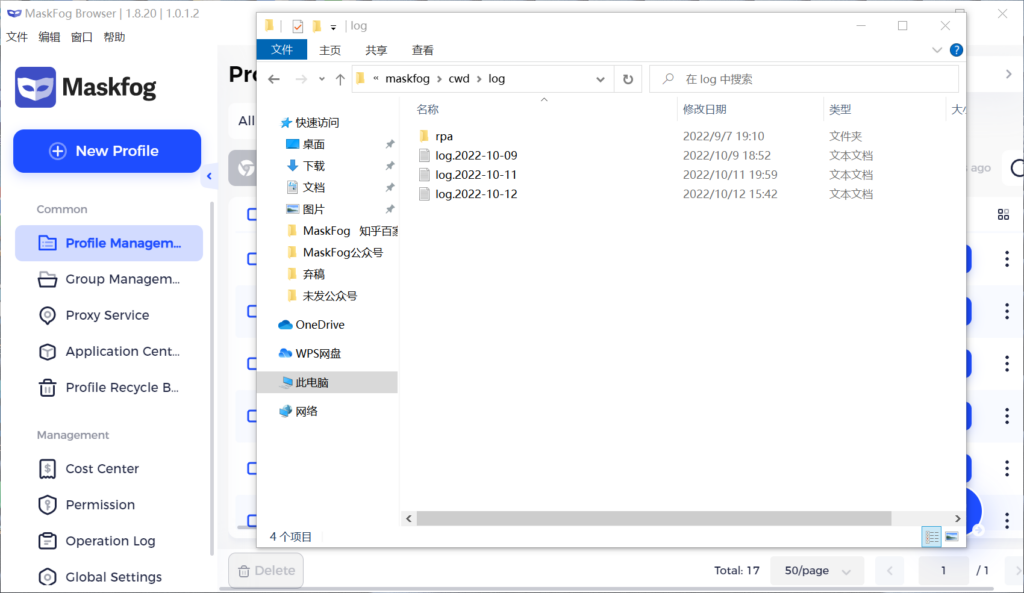Open MaskFog公众号 folder in navigation pane
This screenshot has height=593, width=1024.
tap(342, 252)
